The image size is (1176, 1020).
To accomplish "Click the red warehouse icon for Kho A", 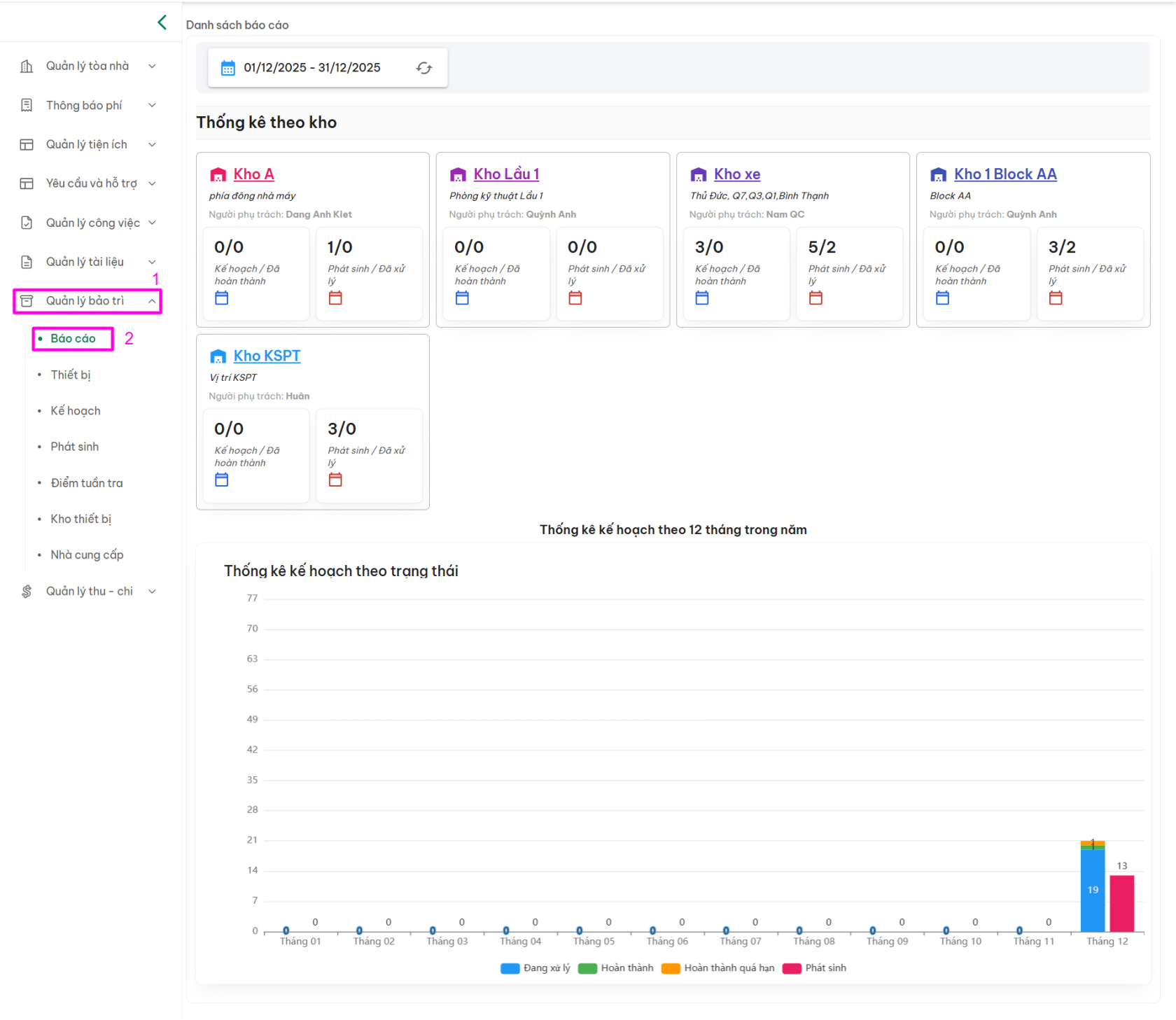I will coord(218,174).
